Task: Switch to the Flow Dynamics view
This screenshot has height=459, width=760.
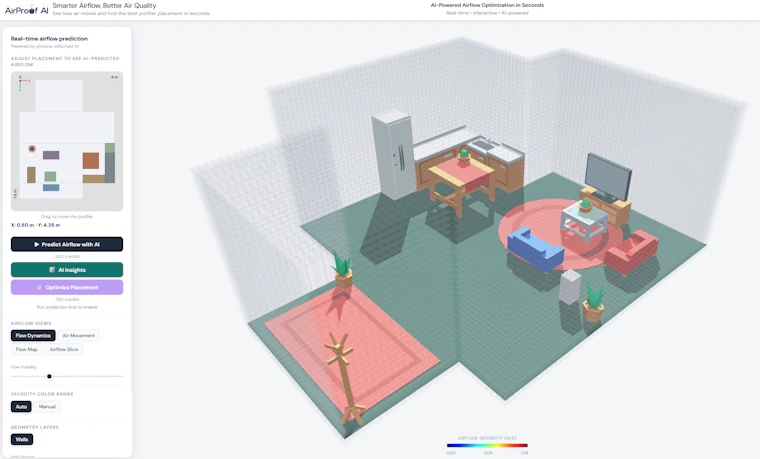Action: [33, 335]
